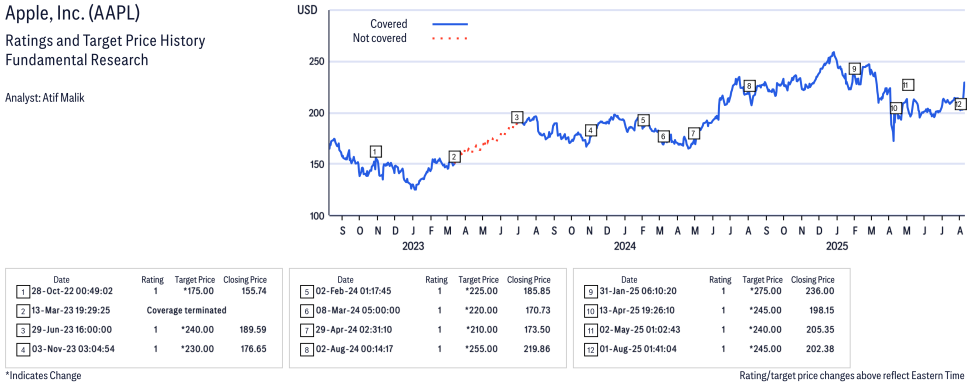The image size is (975, 382).
Task: Click the 'Fundamental Research' subtitle
Action: click(x=76, y=60)
